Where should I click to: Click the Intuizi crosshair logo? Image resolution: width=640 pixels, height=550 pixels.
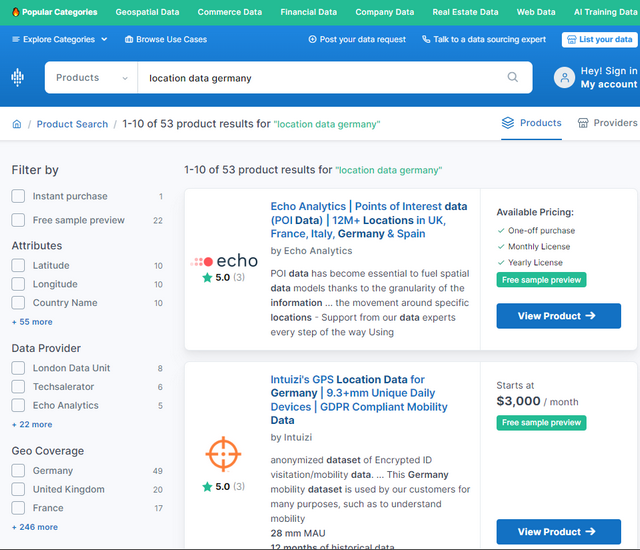223,453
